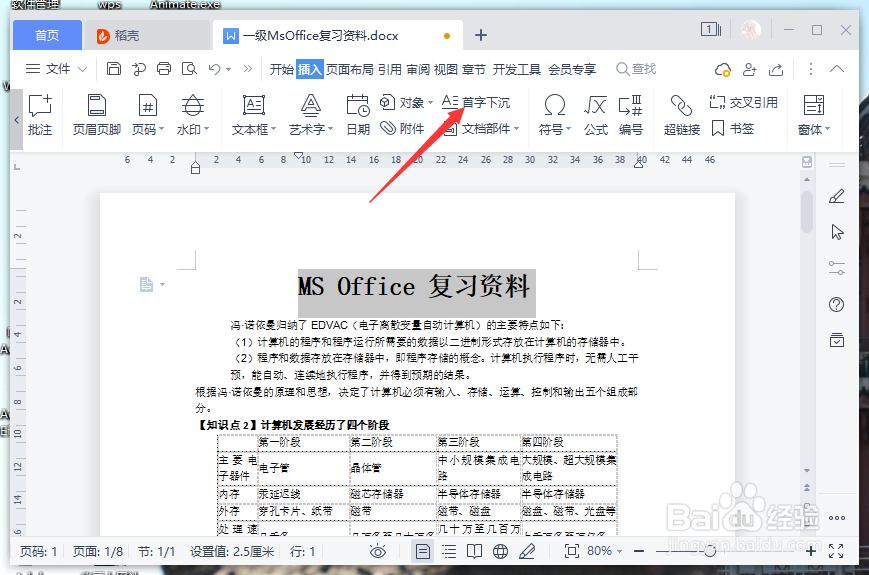Switch to outline view in status bar

click(449, 551)
